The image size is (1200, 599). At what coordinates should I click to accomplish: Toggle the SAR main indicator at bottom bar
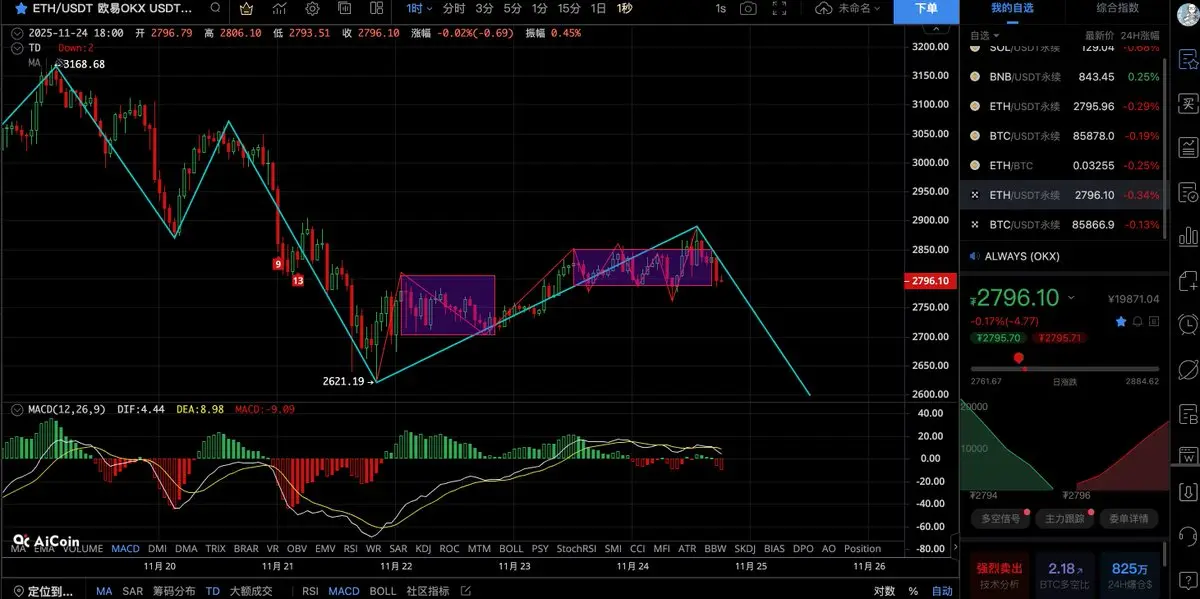133,591
